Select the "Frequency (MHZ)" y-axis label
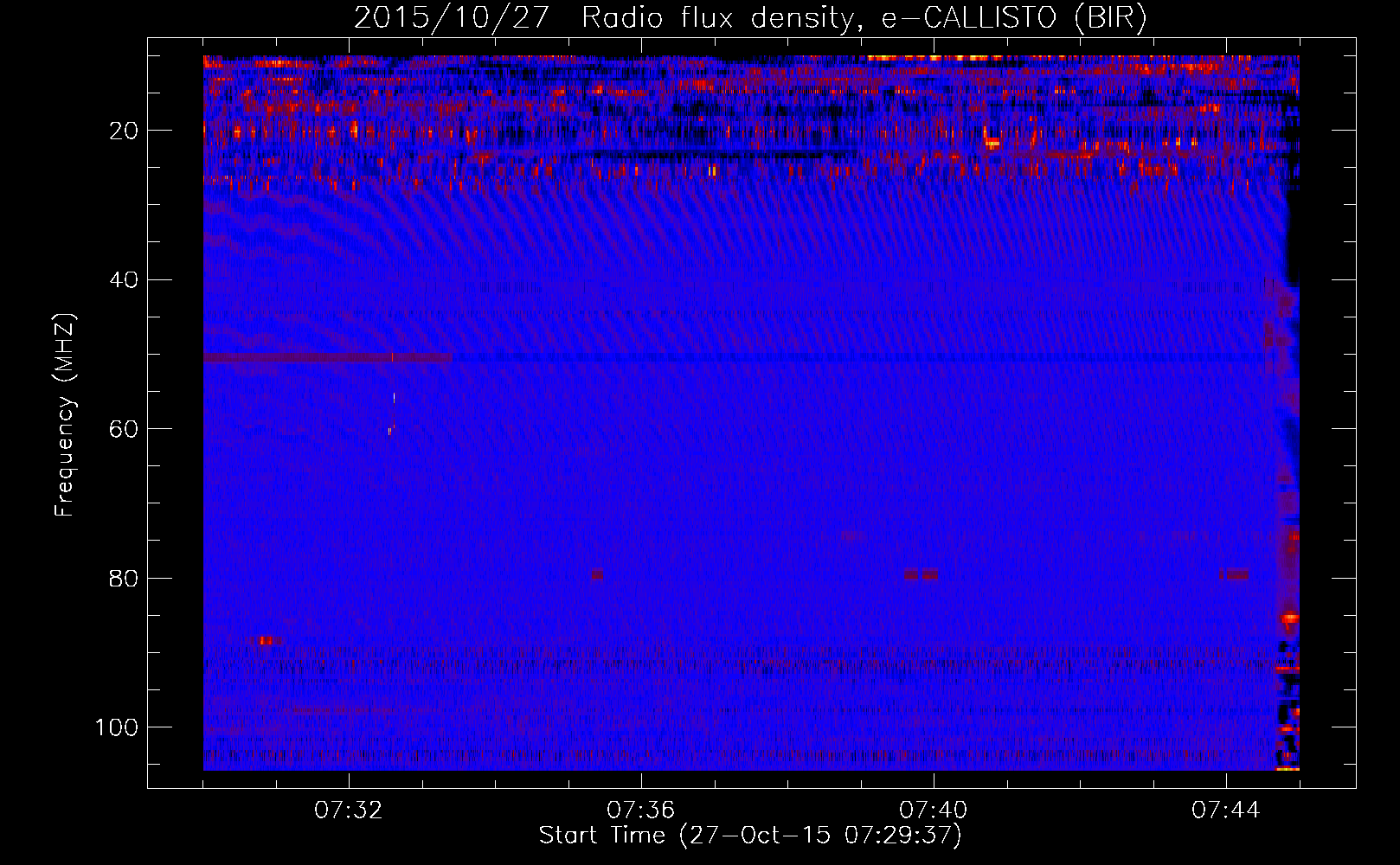Screen dimensions: 1400x865 pos(65,415)
